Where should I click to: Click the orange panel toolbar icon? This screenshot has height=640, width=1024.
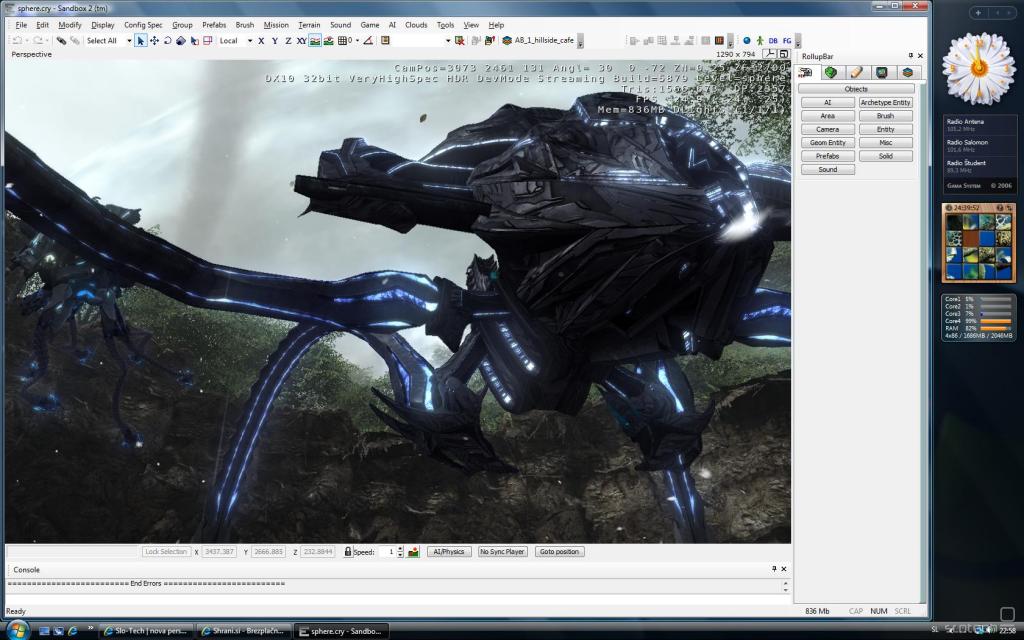pos(719,40)
